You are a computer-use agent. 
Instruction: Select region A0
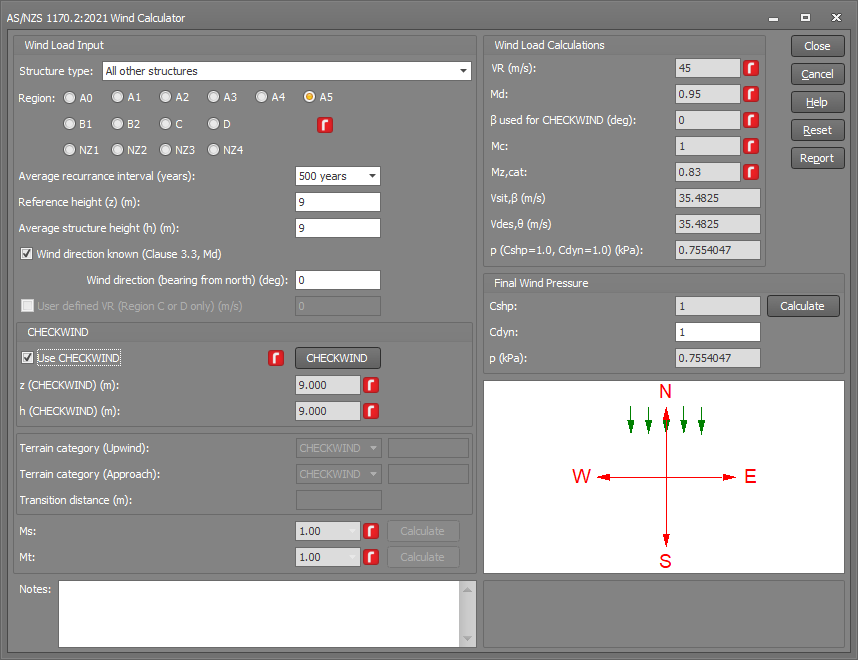[x=69, y=97]
